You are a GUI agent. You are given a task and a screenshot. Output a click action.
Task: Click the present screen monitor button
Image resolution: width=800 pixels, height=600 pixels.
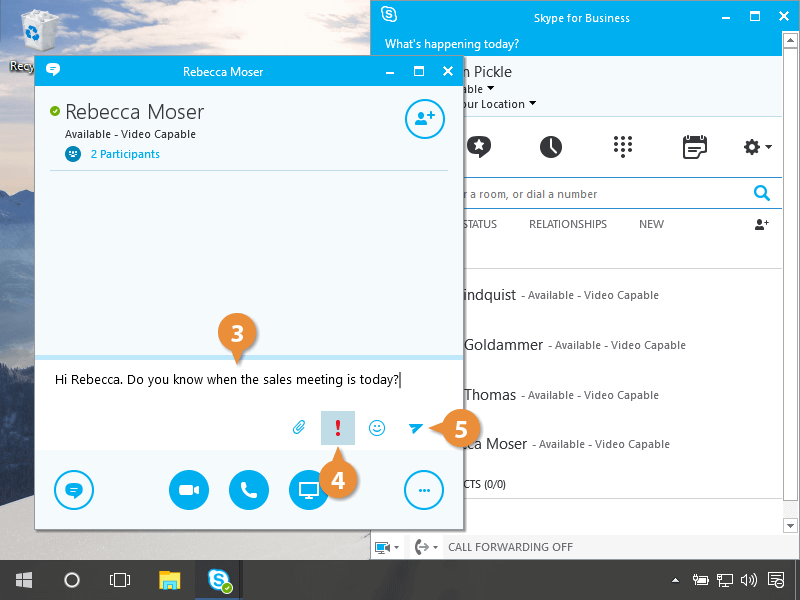pyautogui.click(x=308, y=490)
